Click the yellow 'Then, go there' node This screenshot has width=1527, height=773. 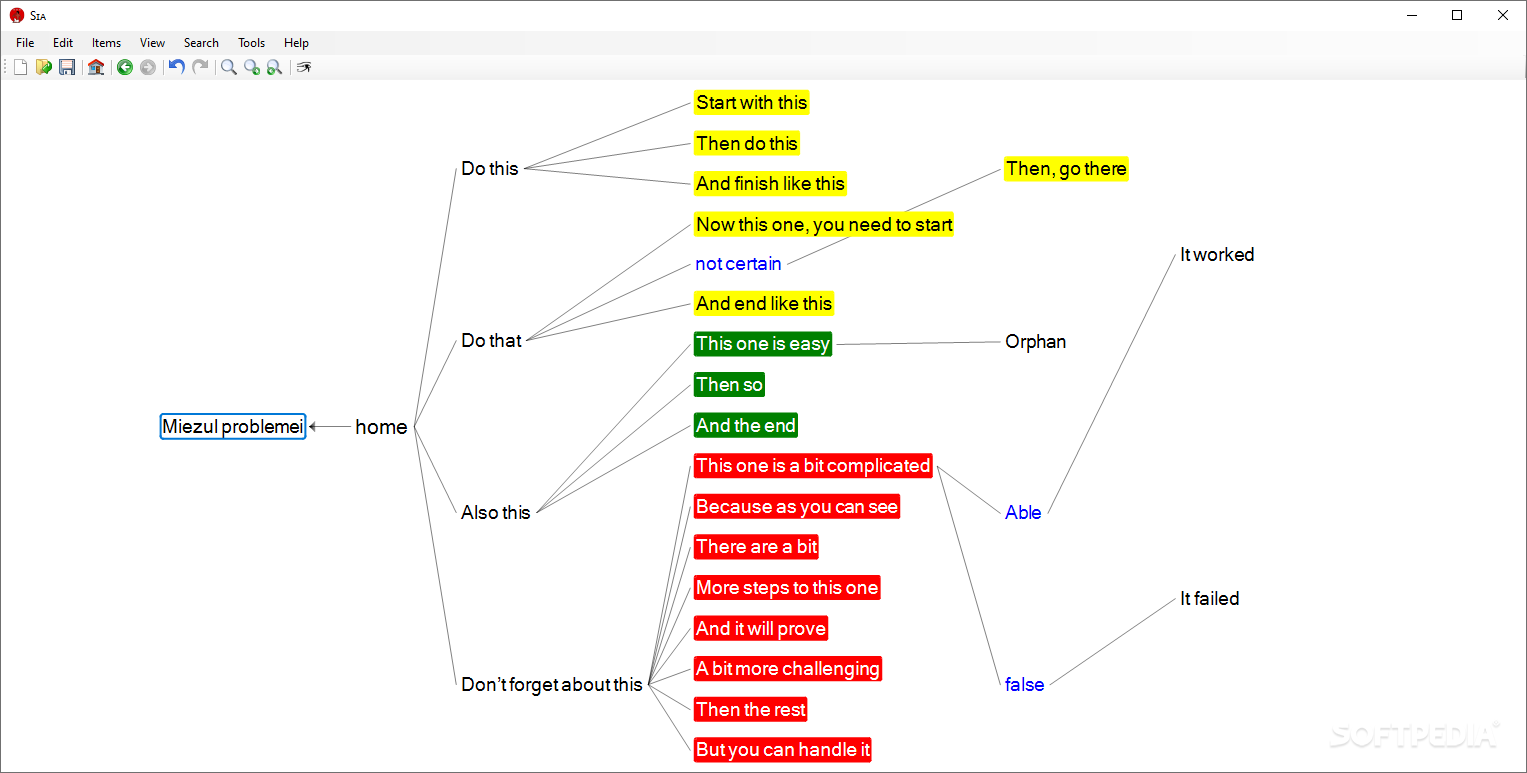(1066, 169)
